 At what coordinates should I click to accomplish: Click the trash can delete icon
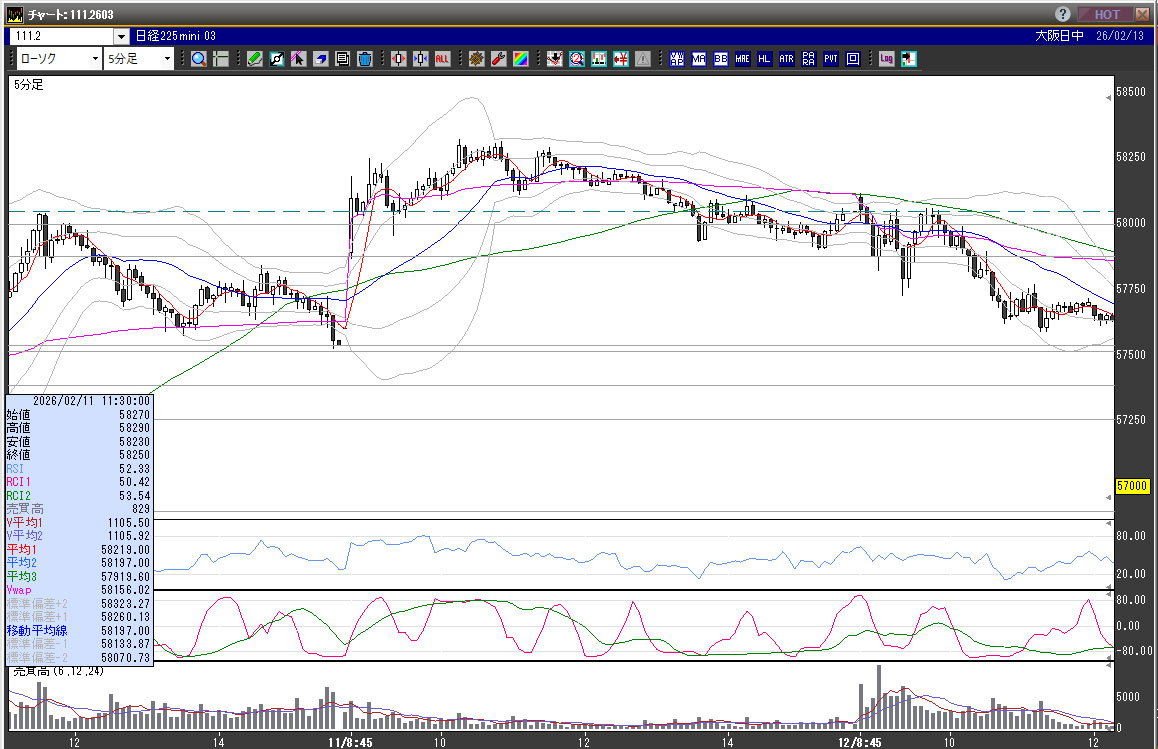click(x=364, y=59)
